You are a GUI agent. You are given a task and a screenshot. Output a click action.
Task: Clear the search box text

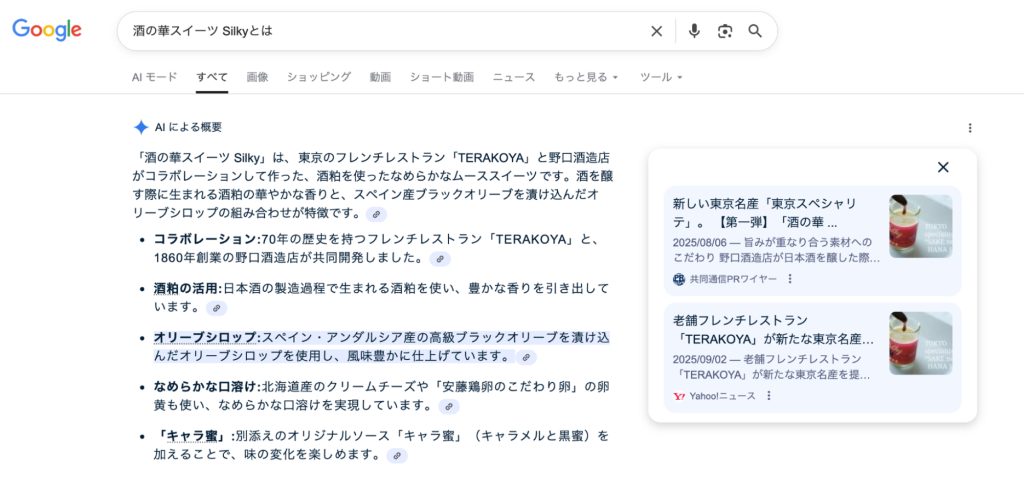pos(656,31)
